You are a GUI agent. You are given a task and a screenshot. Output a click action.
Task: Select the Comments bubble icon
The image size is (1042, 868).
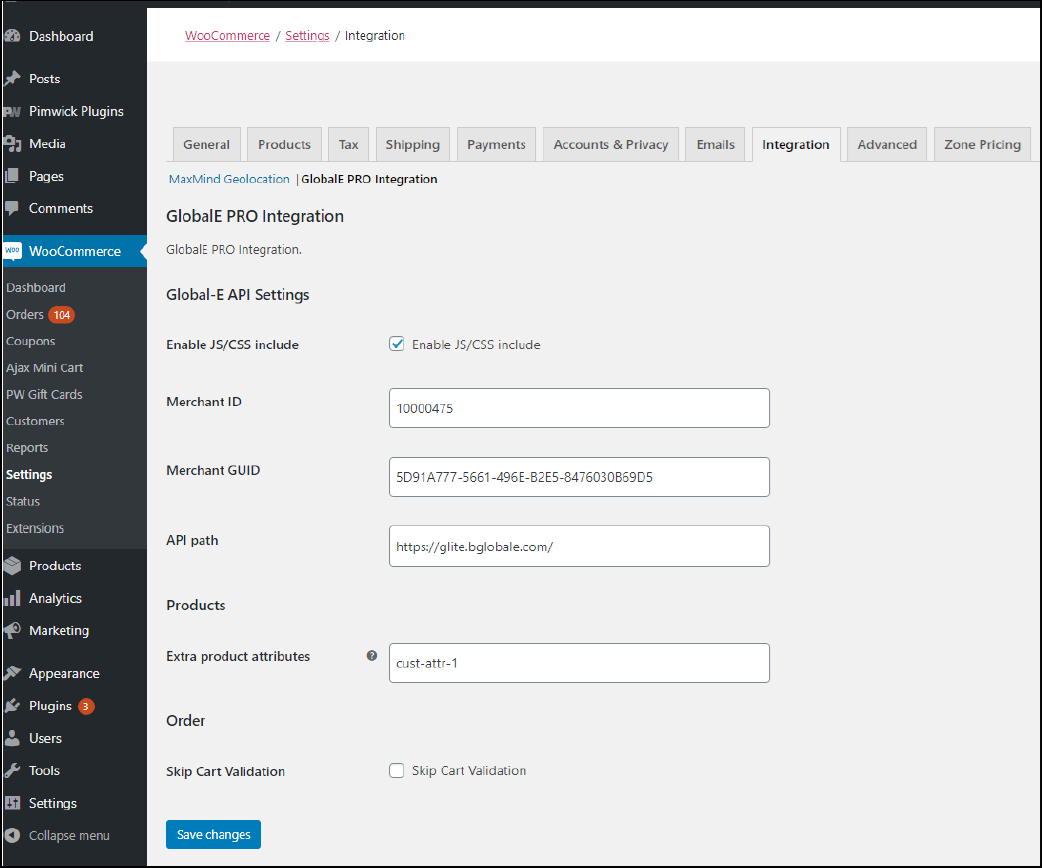18,208
